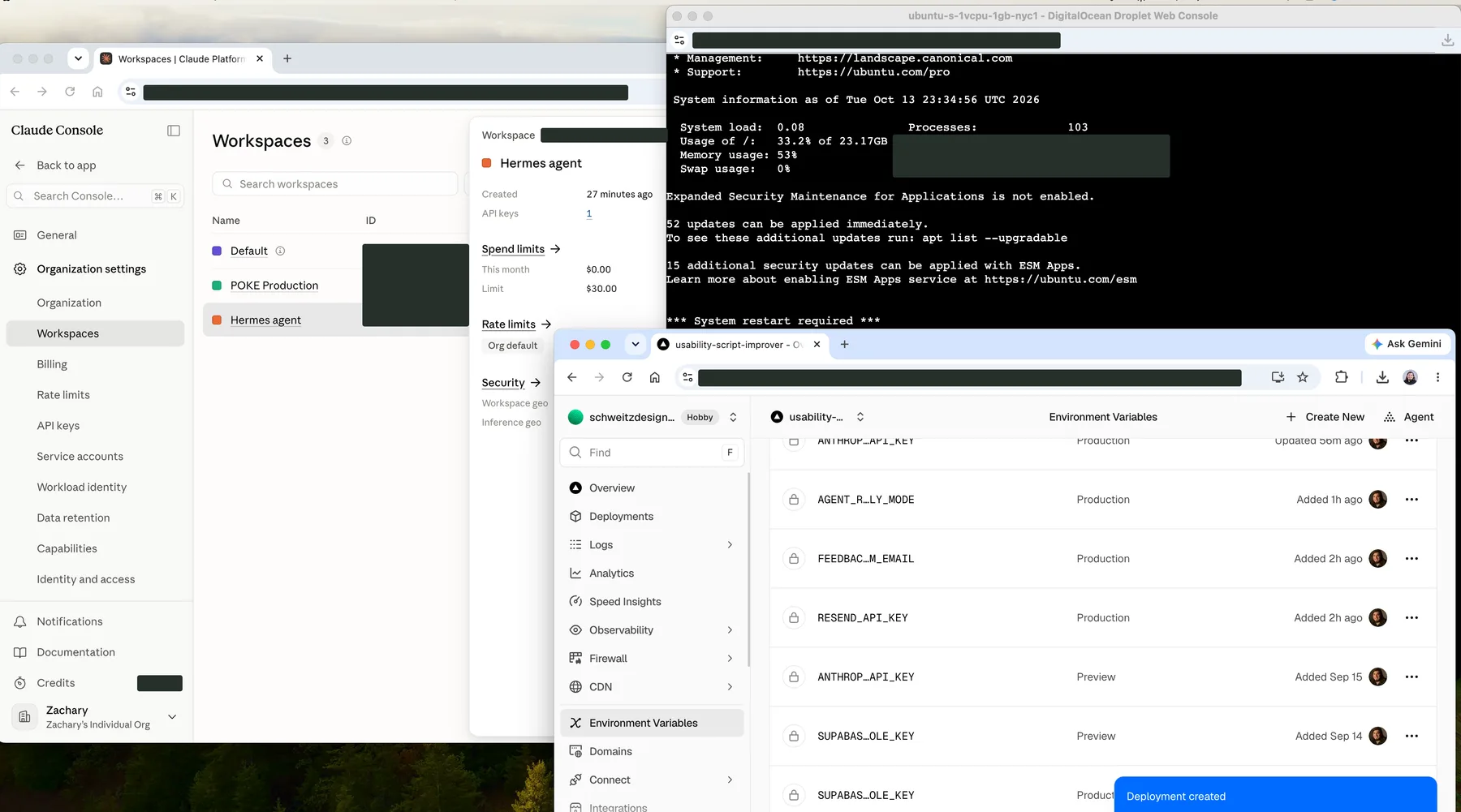Open a new tab in Claude browser window

pos(287,58)
